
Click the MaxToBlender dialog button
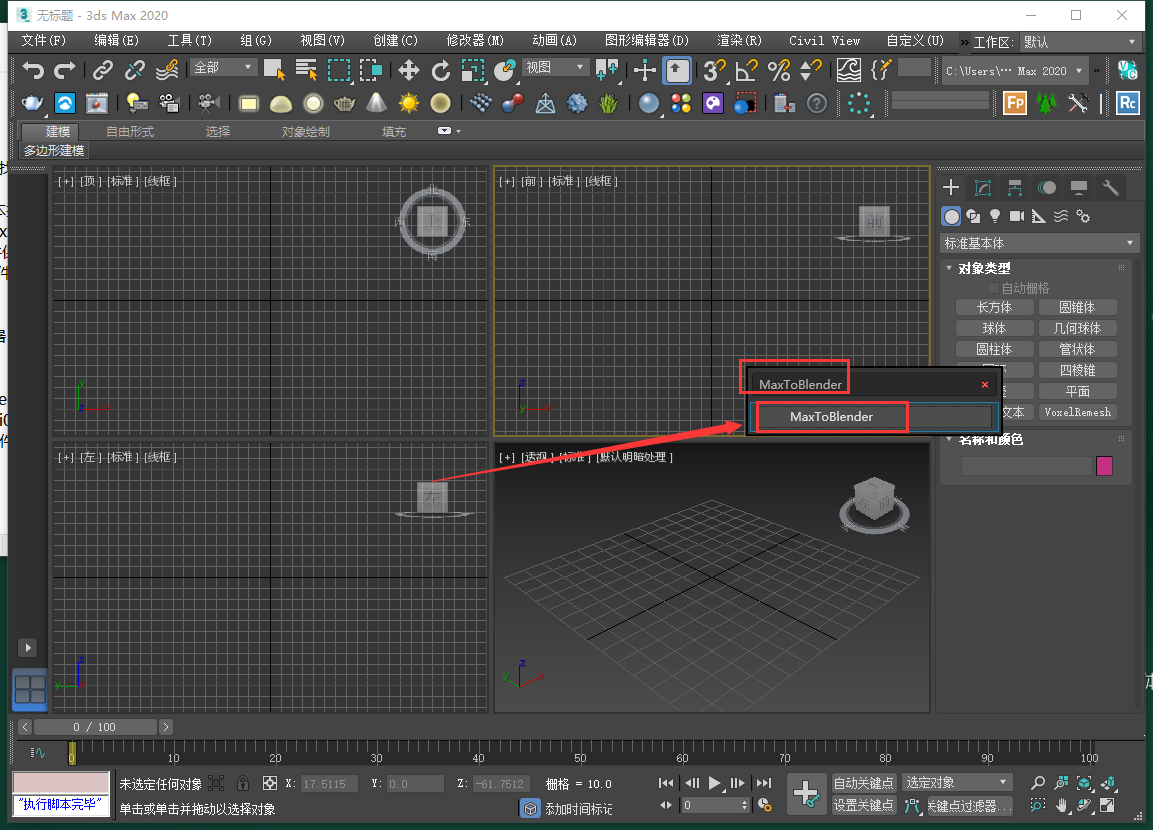tap(875, 416)
